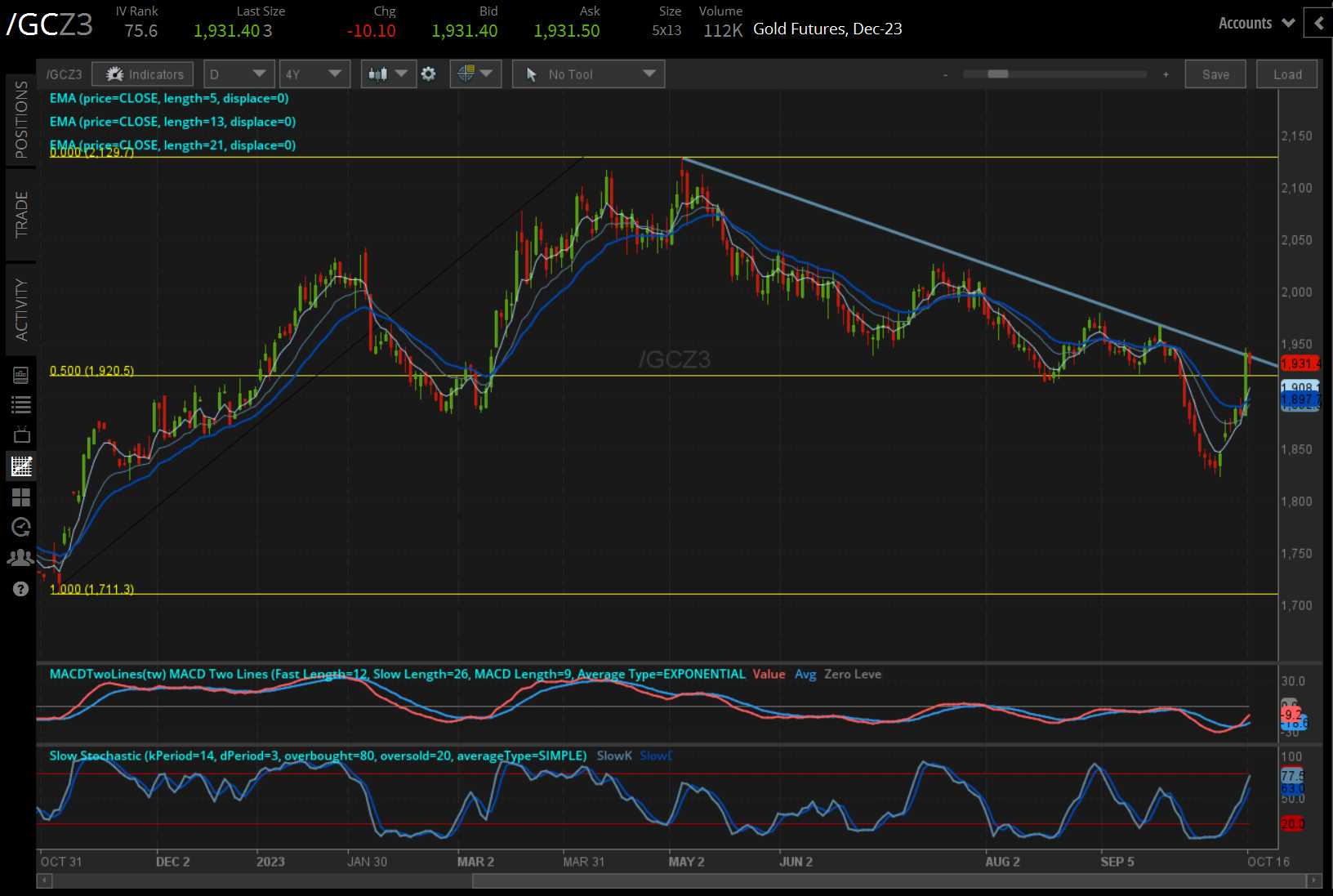1333x896 pixels.
Task: Click the plus zoom-in icon near slider
Action: coord(1166,74)
